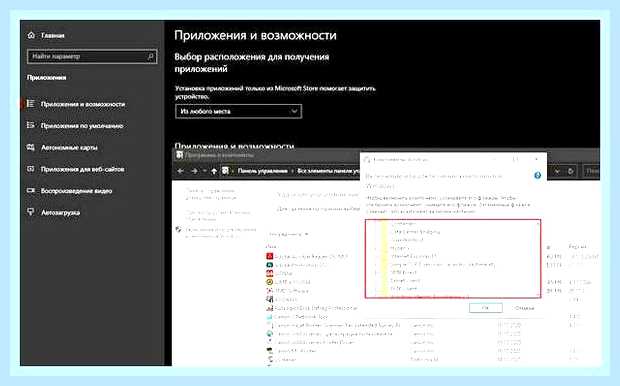620x386 pixels.
Task: Go to Главная in Settings sidebar
Action: click(46, 36)
